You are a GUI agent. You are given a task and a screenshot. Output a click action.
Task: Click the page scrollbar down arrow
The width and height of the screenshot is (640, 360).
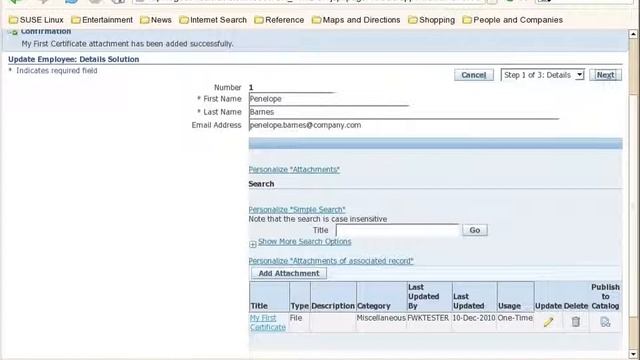pos(633,354)
